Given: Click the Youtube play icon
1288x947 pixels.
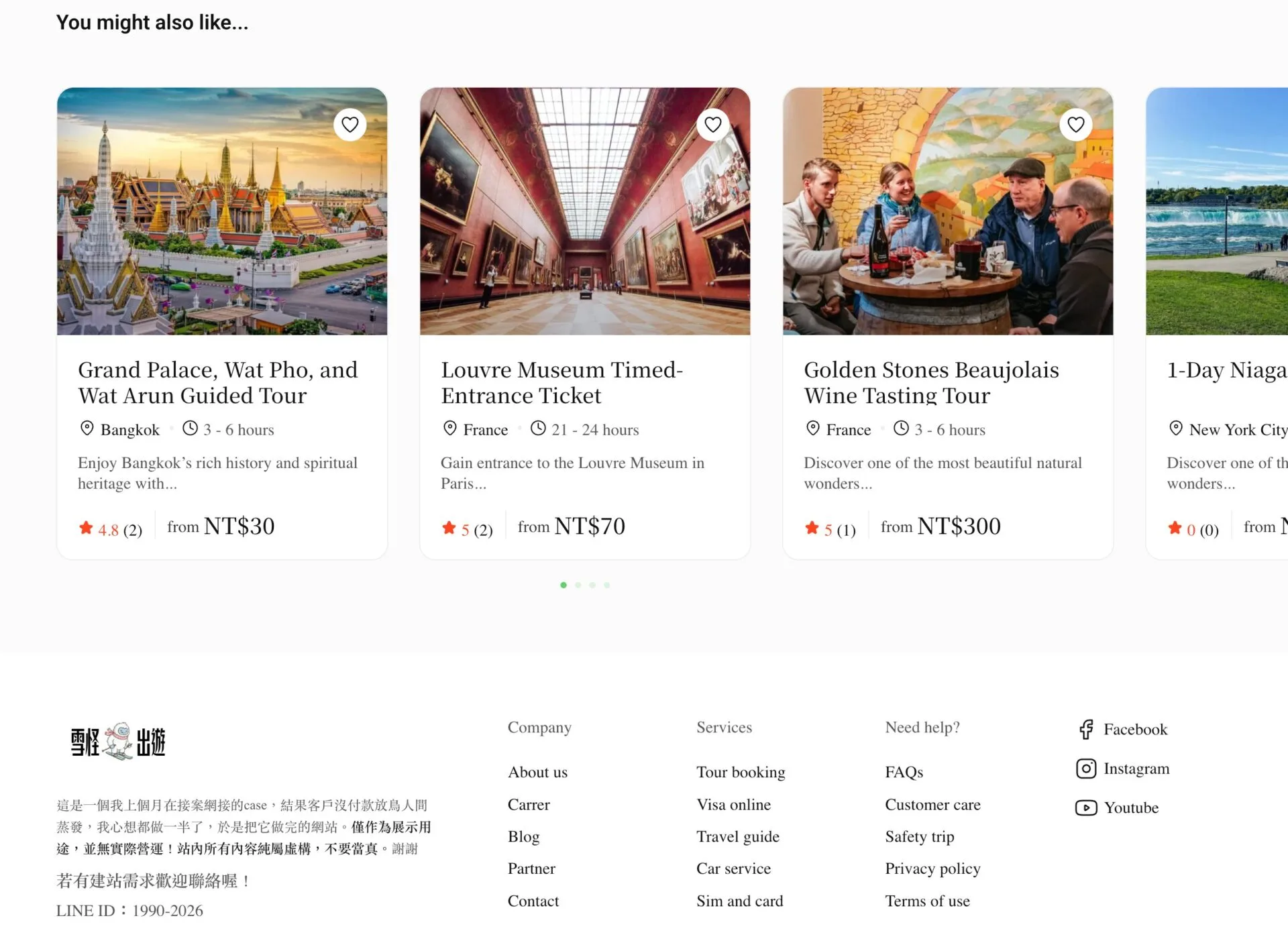Looking at the screenshot, I should tap(1086, 807).
